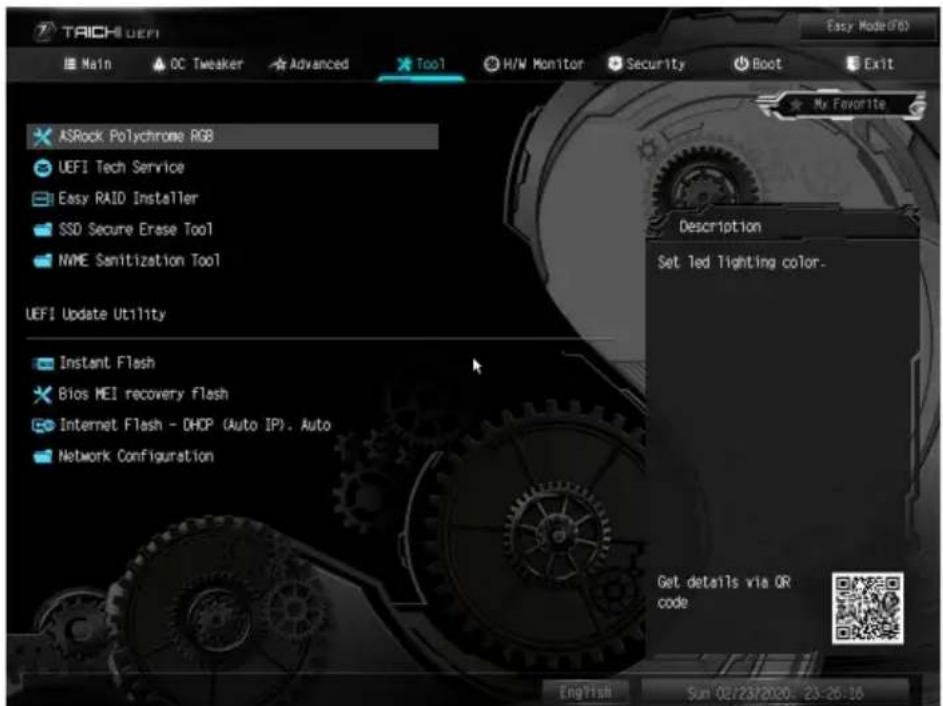This screenshot has height=706, width=943.
Task: Click the Tool tab wrench icon
Action: [405, 64]
